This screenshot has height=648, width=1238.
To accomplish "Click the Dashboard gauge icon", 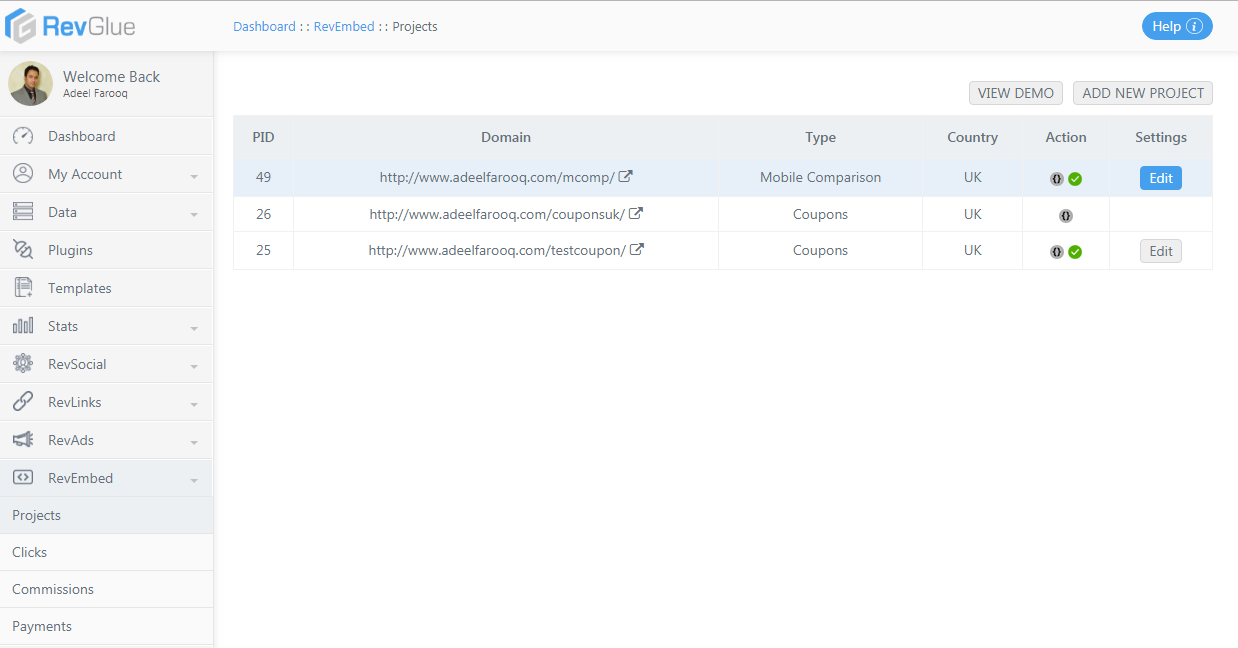I will pyautogui.click(x=23, y=136).
